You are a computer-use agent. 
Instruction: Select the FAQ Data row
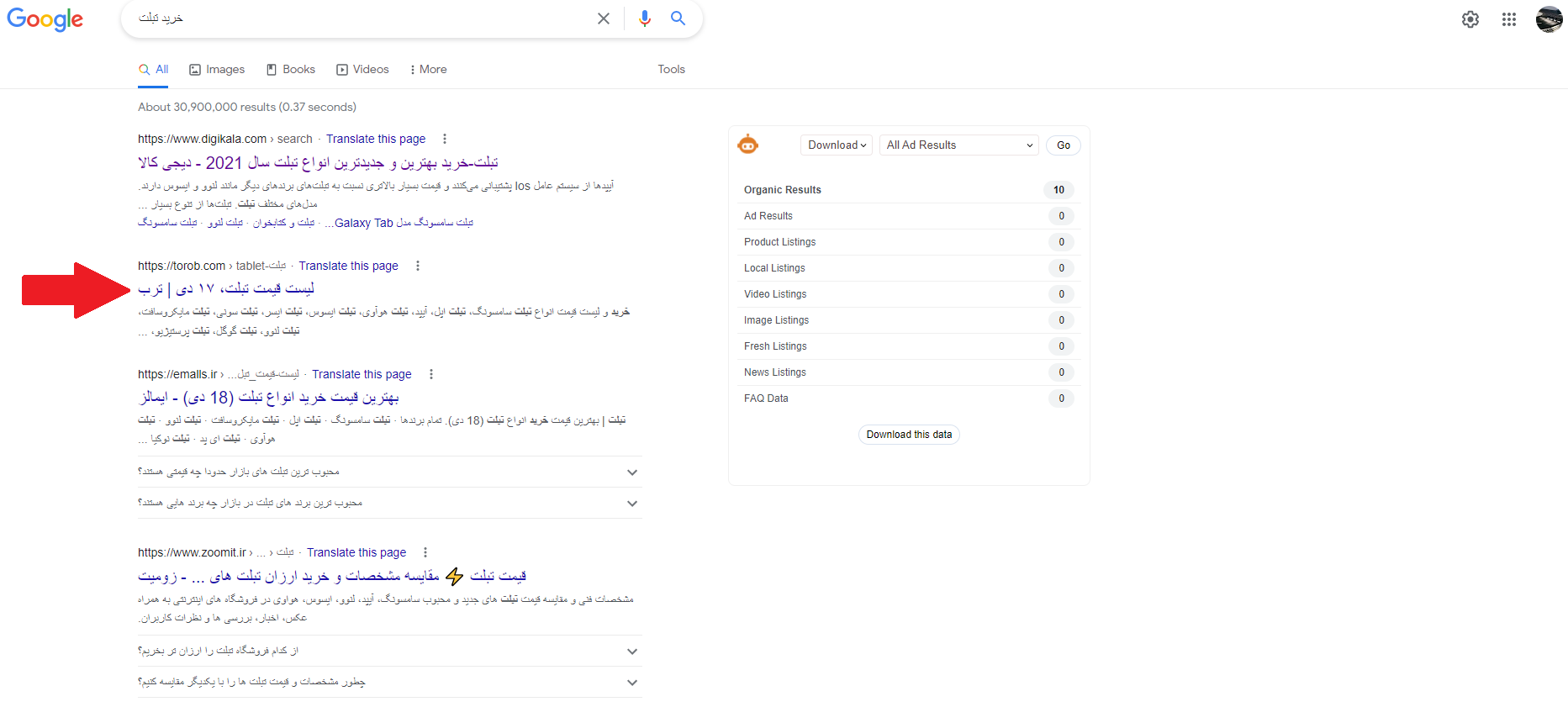click(908, 398)
